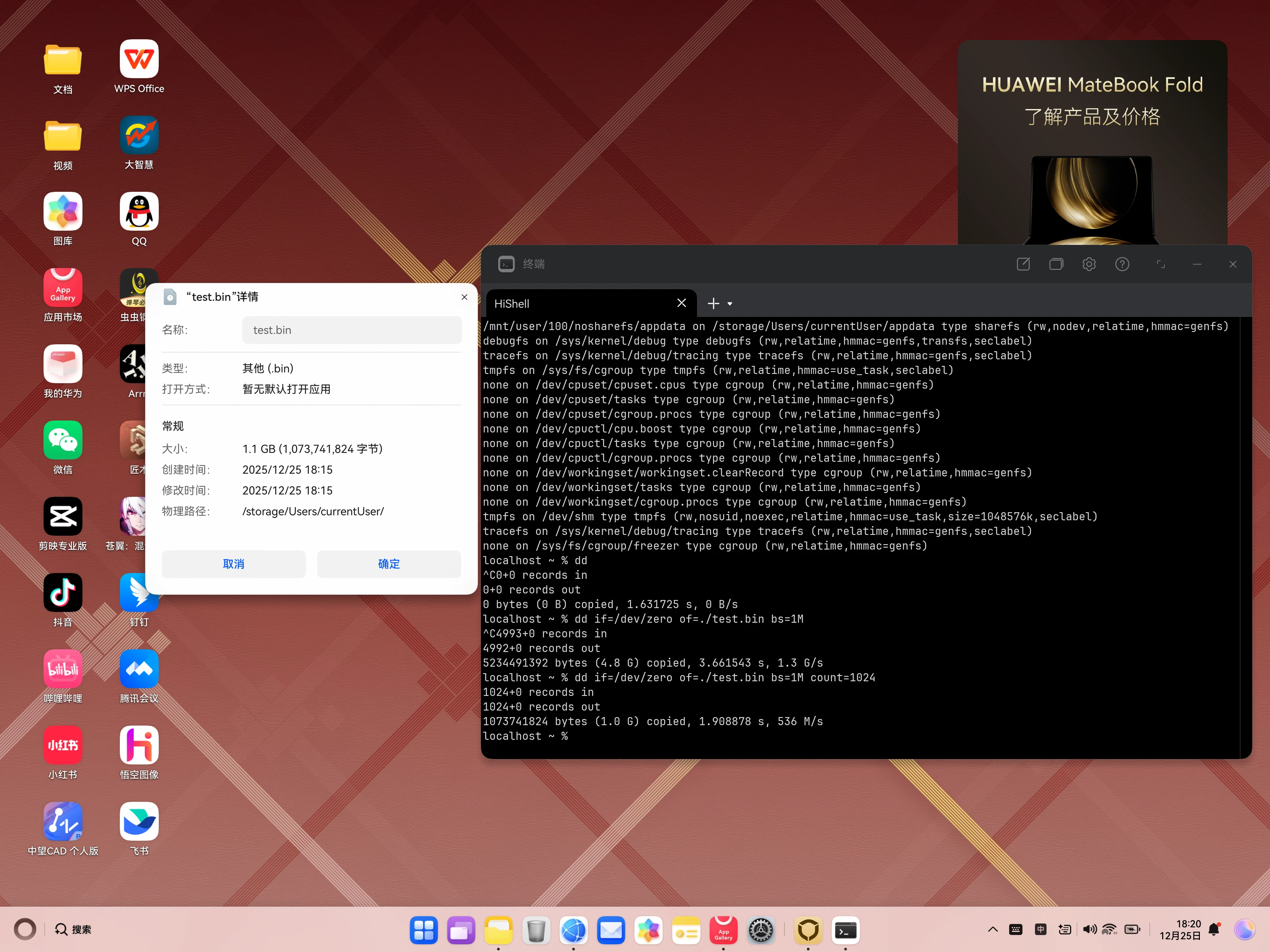Viewport: 1270px width, 952px height.
Task: Close the HiShell tab
Action: (682, 303)
